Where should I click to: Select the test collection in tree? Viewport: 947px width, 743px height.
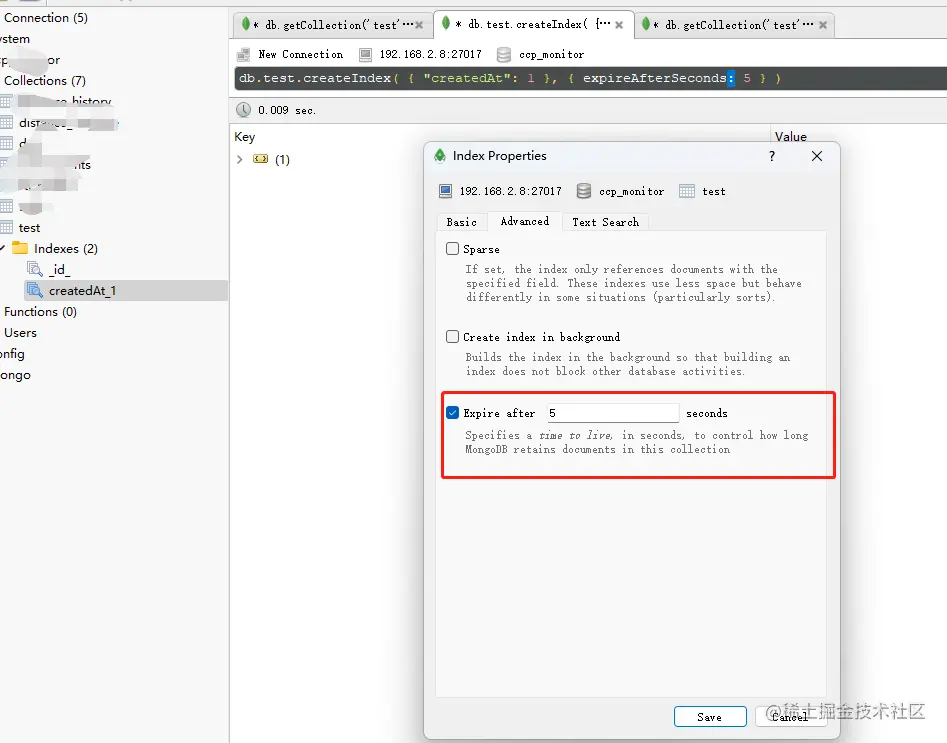[x=29, y=228]
